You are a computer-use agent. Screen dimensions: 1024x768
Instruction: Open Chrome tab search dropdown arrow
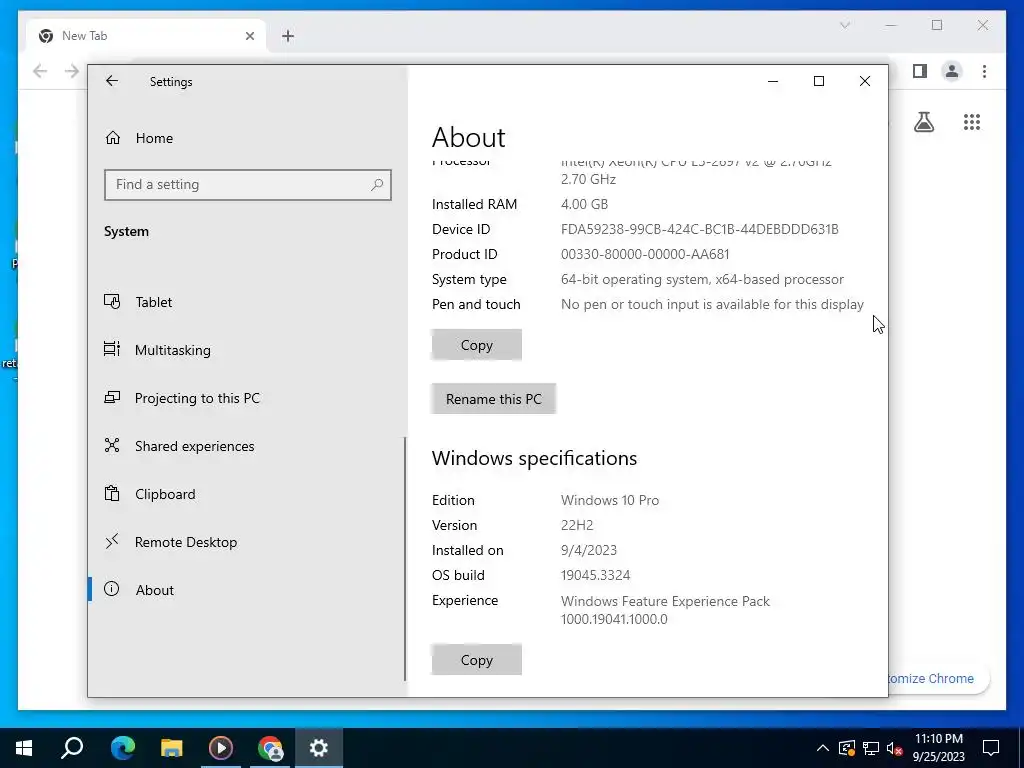coord(845,25)
